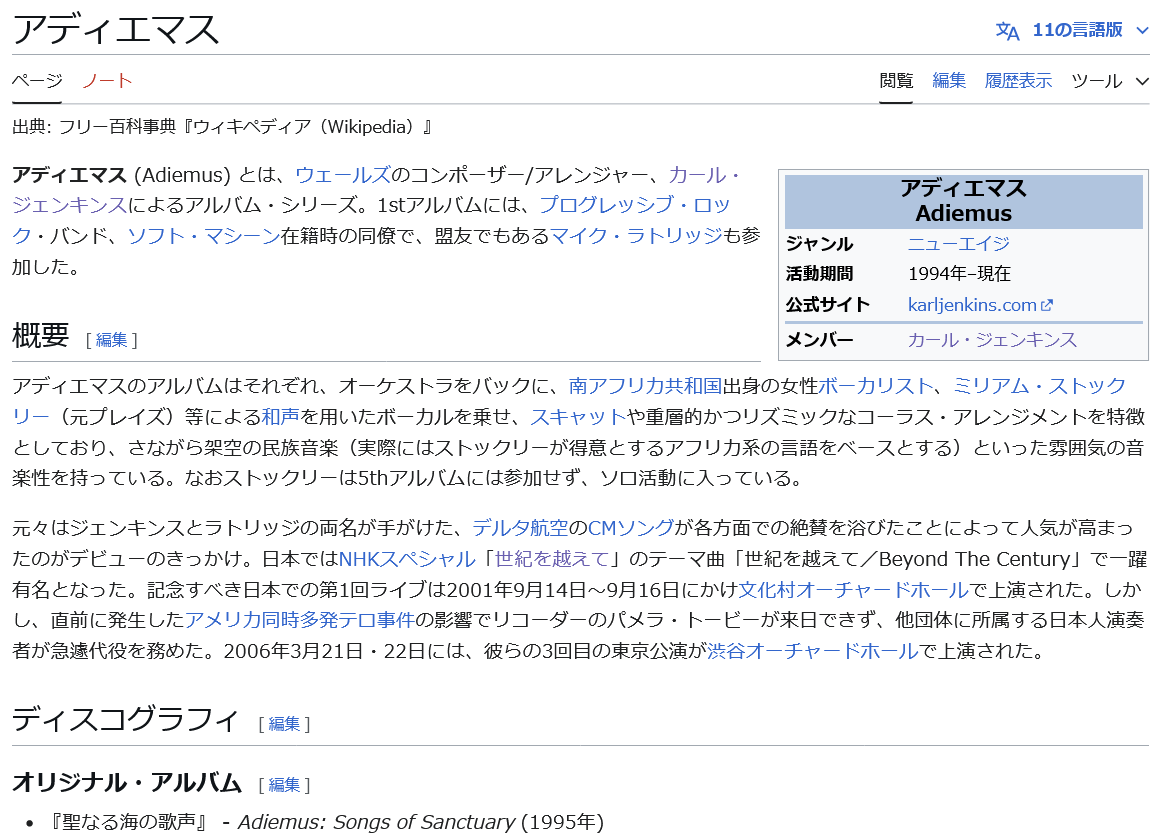Open the NHKスペシャル link

coord(406,558)
